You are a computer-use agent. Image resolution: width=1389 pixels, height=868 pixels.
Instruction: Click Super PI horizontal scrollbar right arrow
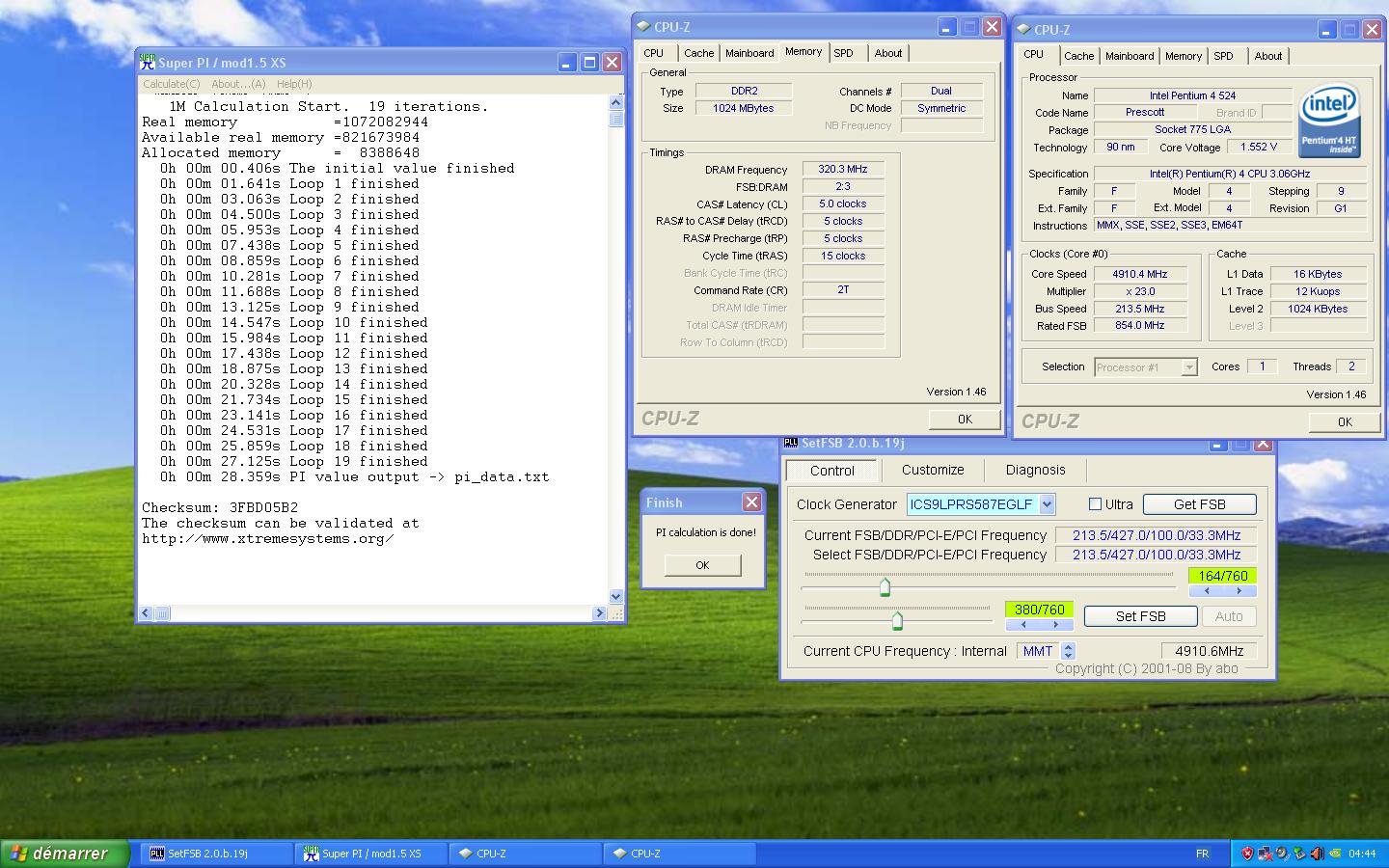click(599, 613)
